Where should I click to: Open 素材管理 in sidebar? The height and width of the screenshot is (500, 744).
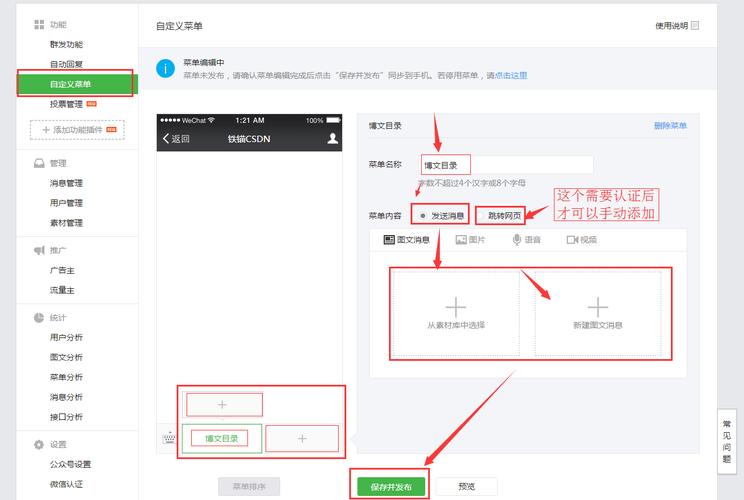[66, 223]
